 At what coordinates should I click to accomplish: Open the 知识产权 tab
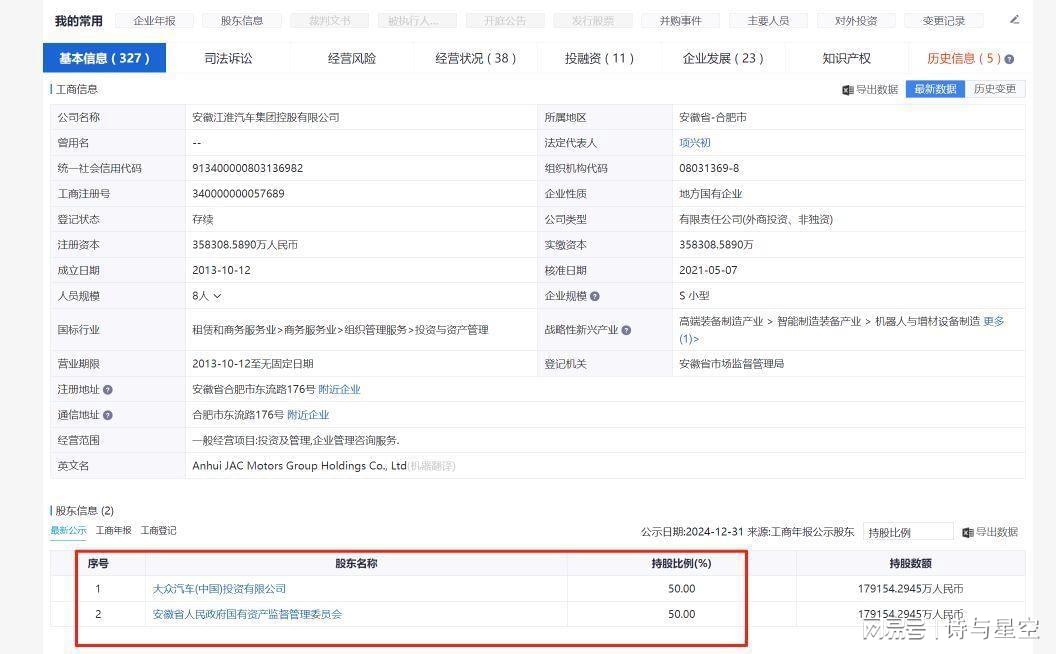(847, 58)
